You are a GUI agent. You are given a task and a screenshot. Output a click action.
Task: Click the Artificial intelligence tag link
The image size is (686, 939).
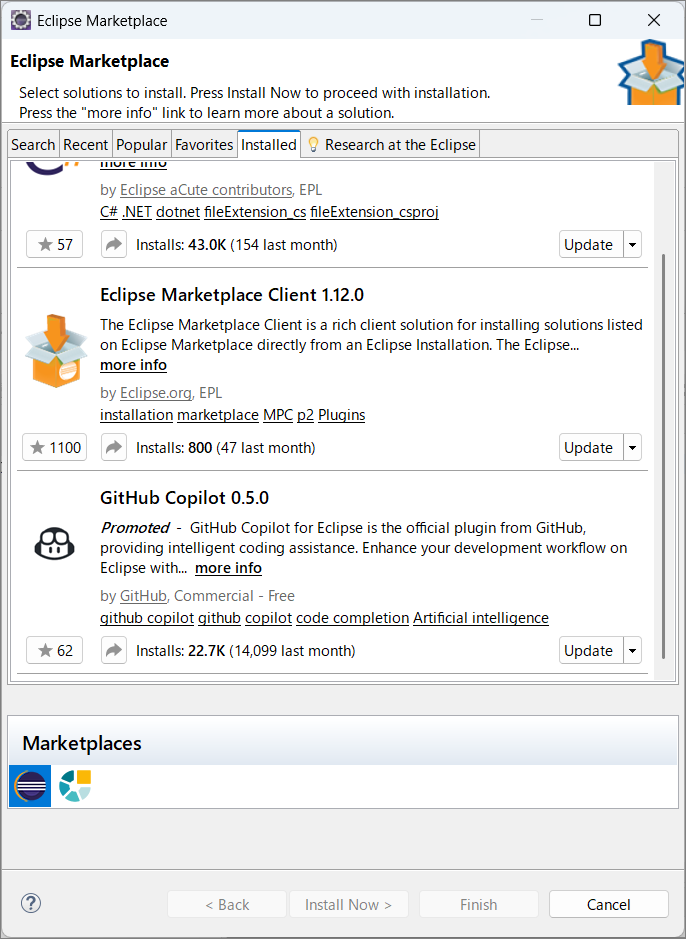click(x=481, y=618)
